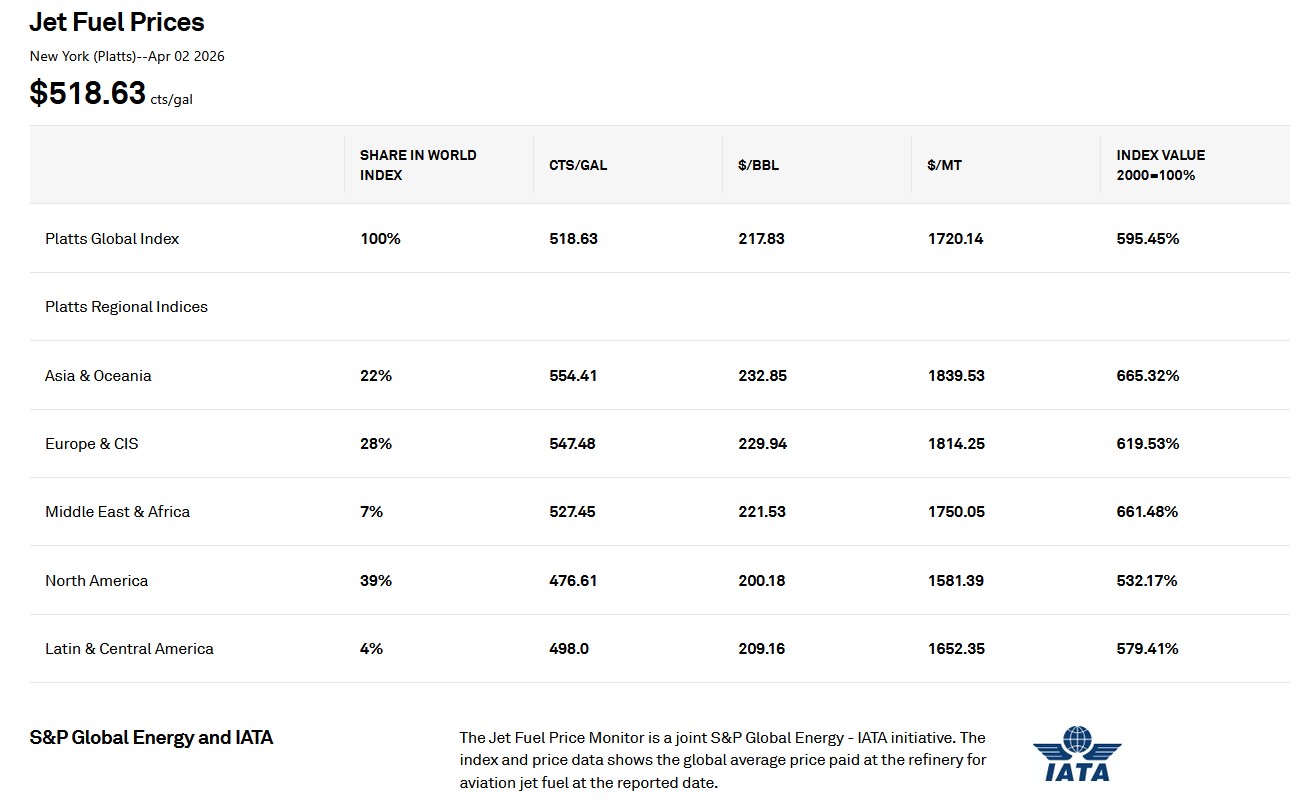Select the Europe & CIS region row
Screen dimensions: 1306x811
(x=92, y=444)
